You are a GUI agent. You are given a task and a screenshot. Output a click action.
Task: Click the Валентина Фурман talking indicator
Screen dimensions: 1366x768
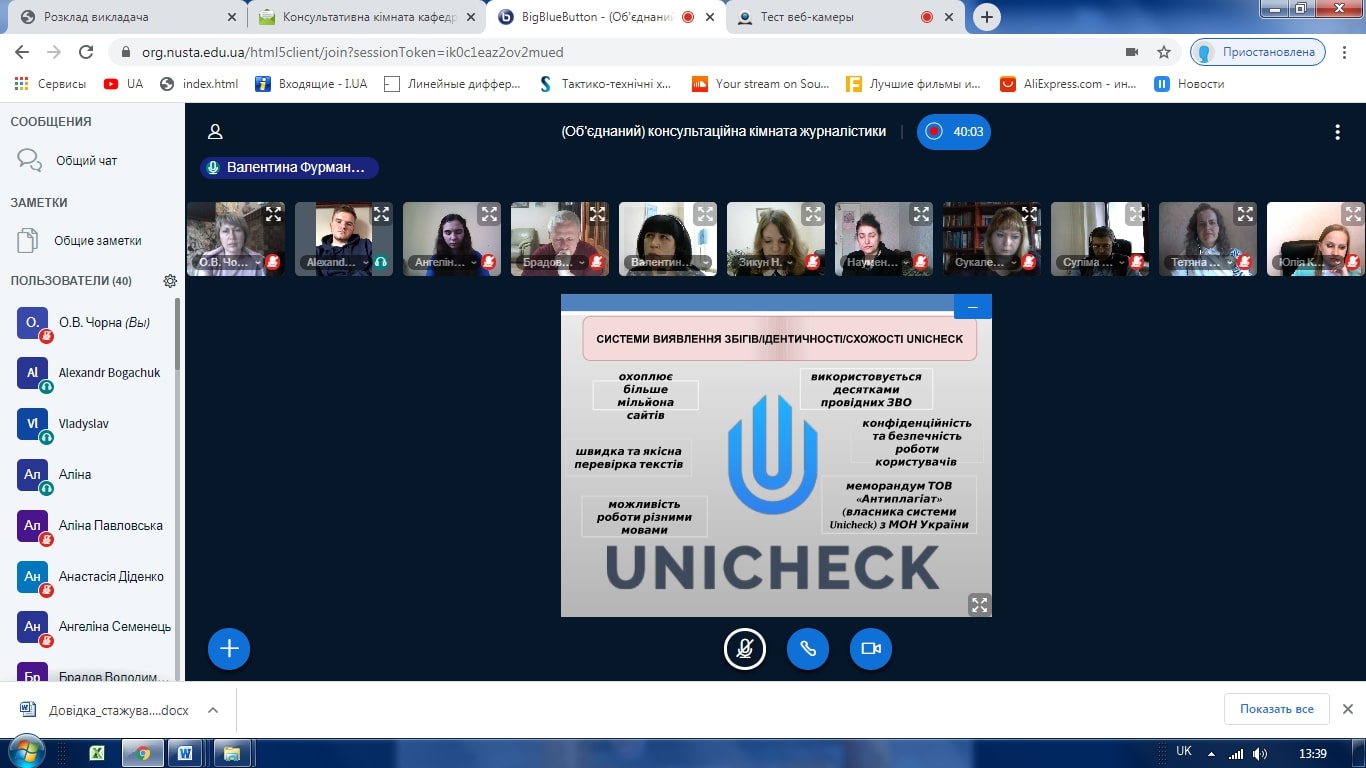click(x=289, y=168)
